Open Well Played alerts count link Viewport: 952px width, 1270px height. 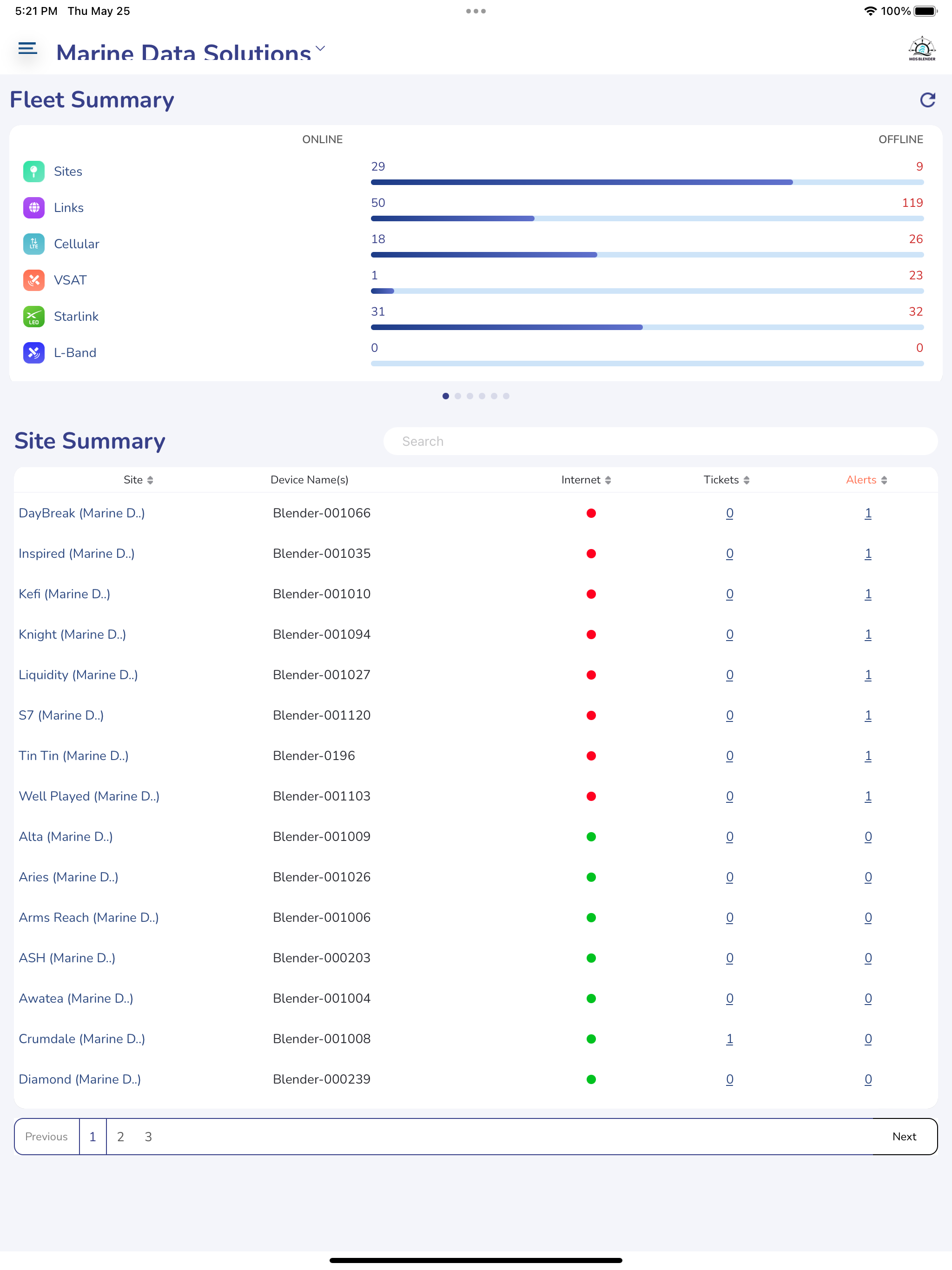pyautogui.click(x=867, y=796)
